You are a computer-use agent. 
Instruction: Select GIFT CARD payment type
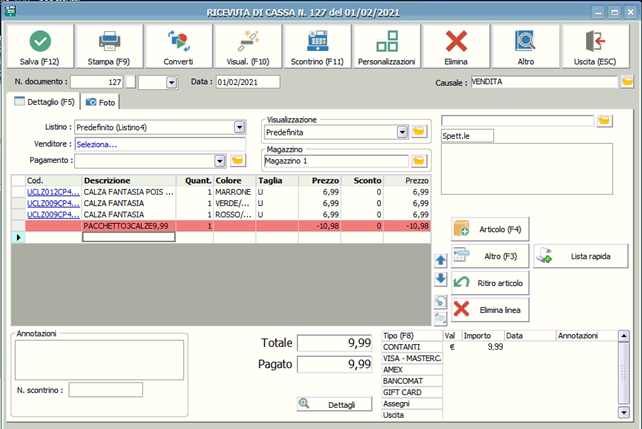click(x=411, y=392)
